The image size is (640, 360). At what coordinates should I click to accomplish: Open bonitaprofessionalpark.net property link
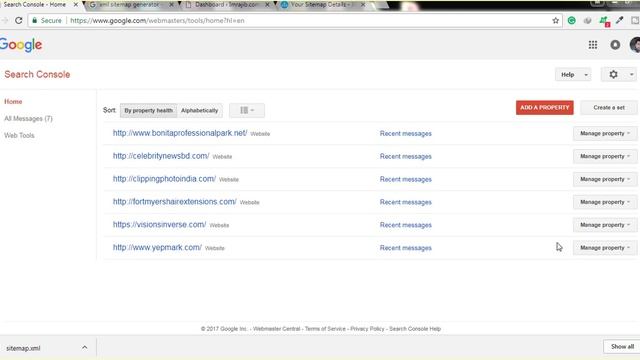(x=180, y=133)
